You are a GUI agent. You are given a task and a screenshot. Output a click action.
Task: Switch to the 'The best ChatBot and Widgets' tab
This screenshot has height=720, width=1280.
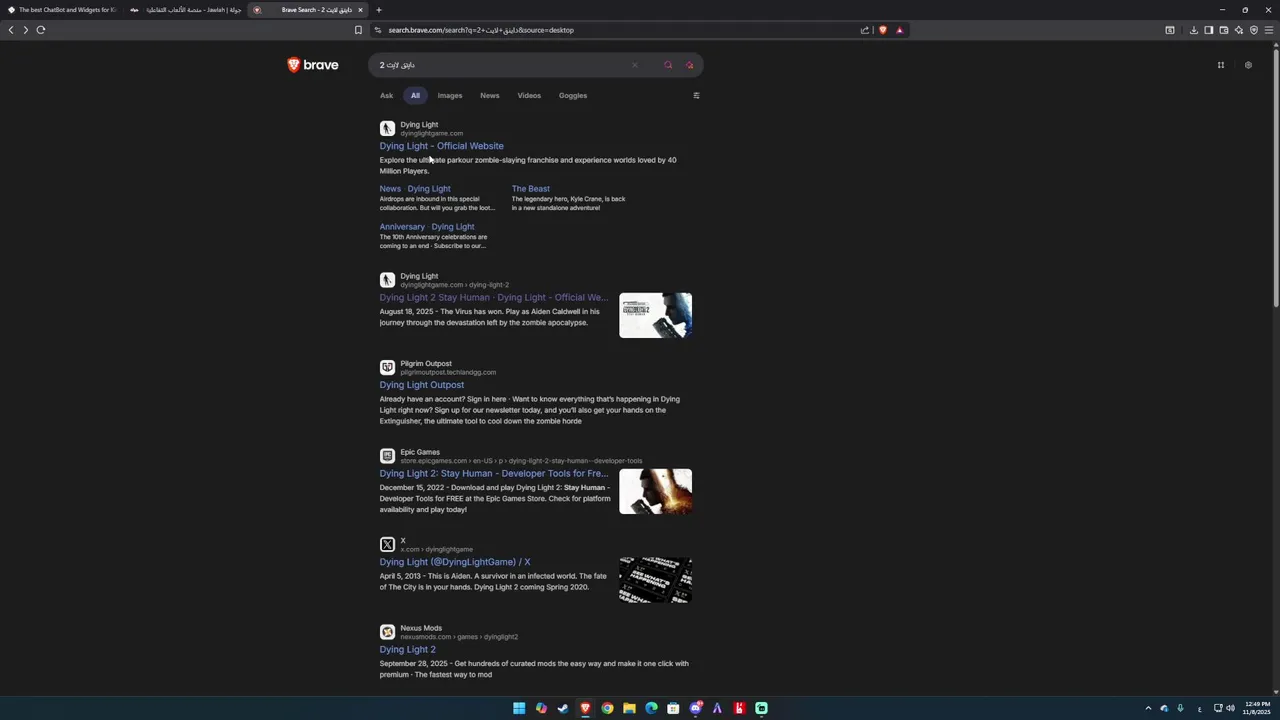click(x=61, y=10)
